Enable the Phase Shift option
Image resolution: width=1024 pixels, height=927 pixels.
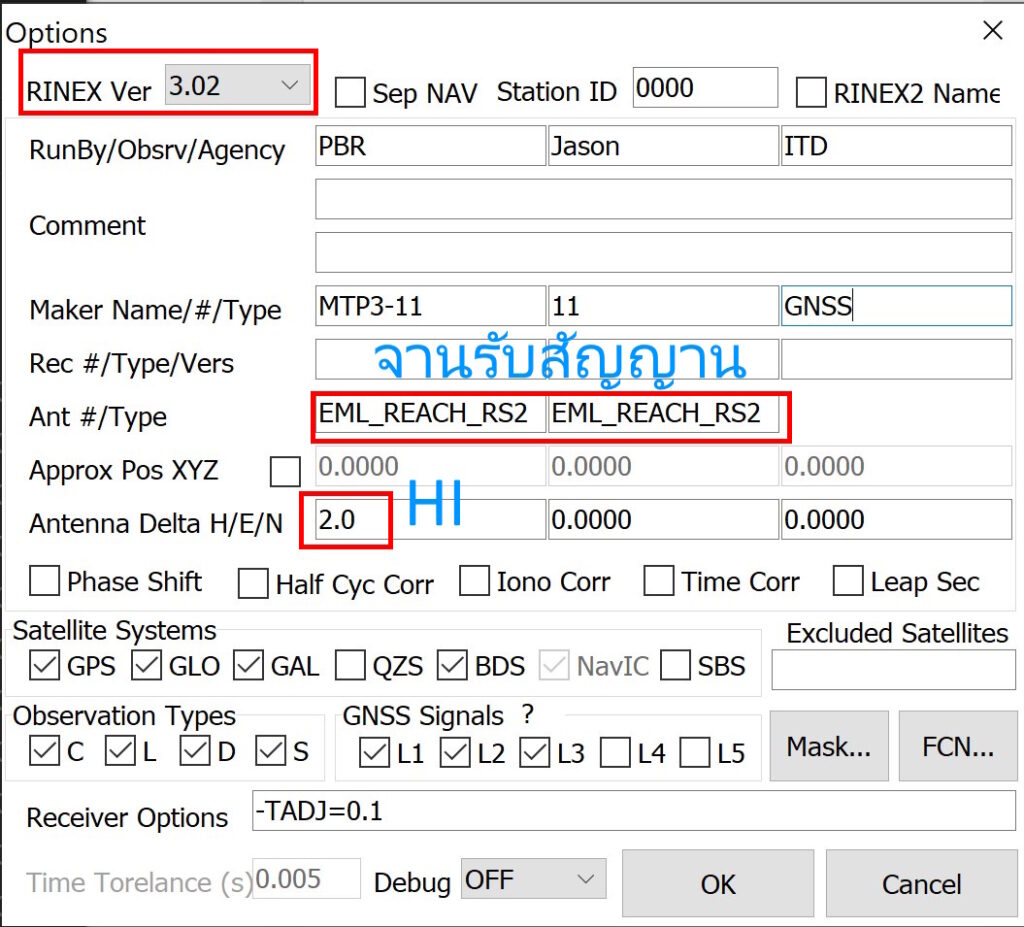coord(44,581)
